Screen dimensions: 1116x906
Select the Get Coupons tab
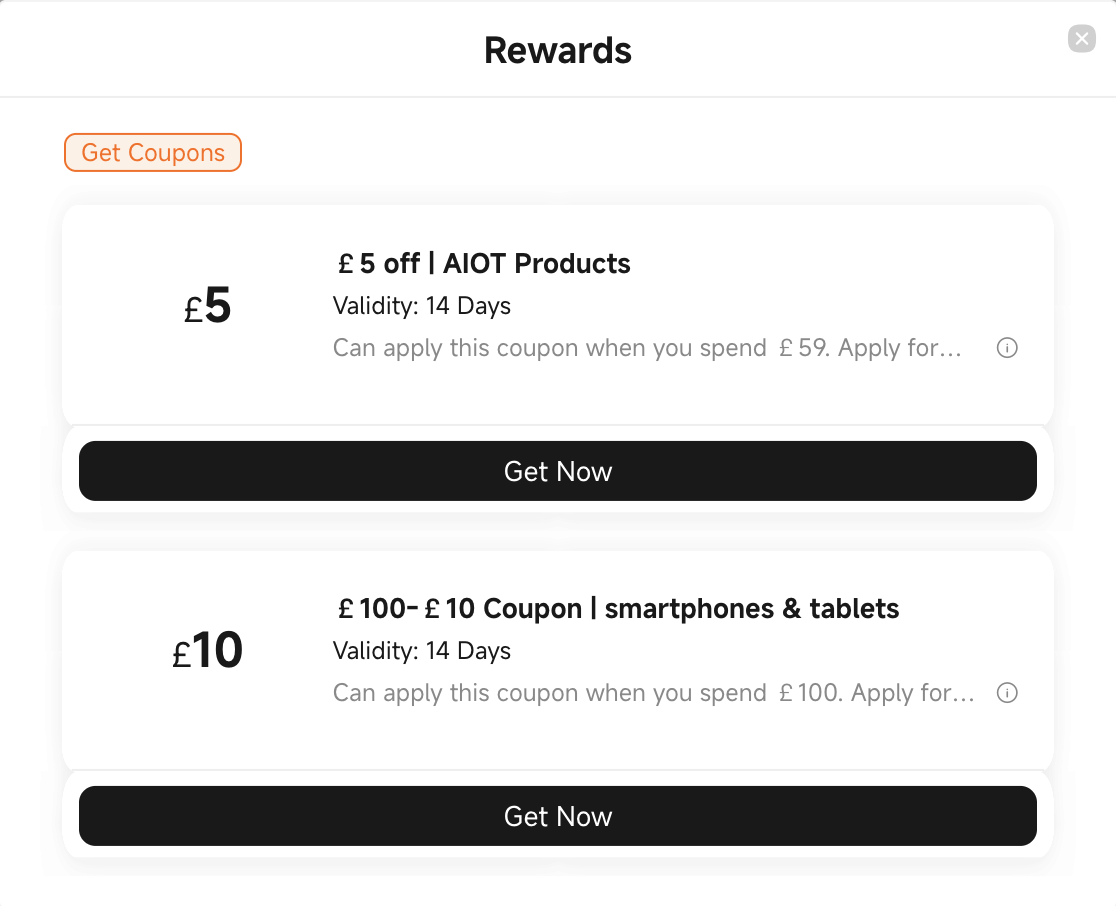153,152
